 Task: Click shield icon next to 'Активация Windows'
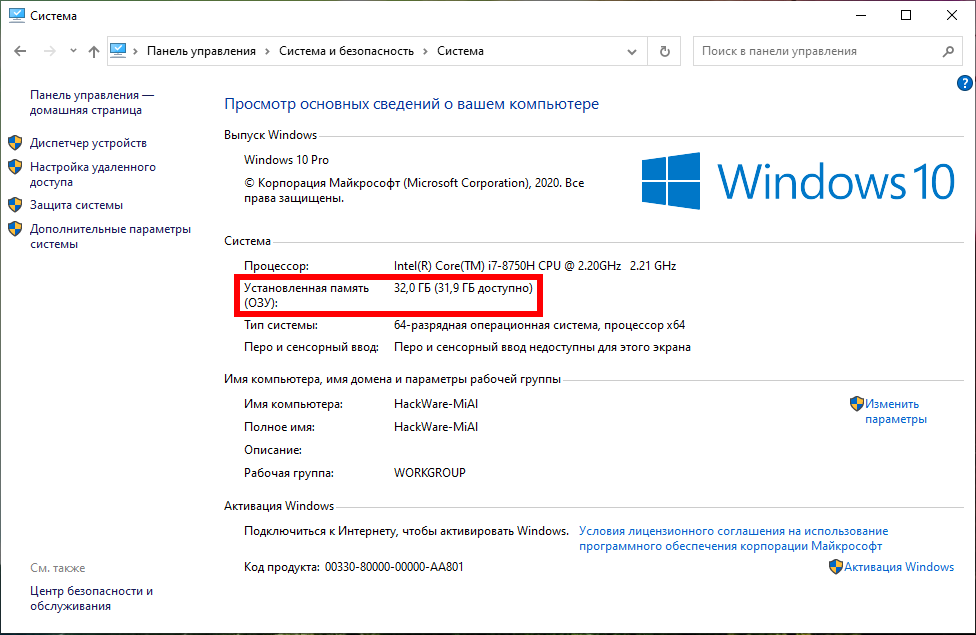(836, 567)
